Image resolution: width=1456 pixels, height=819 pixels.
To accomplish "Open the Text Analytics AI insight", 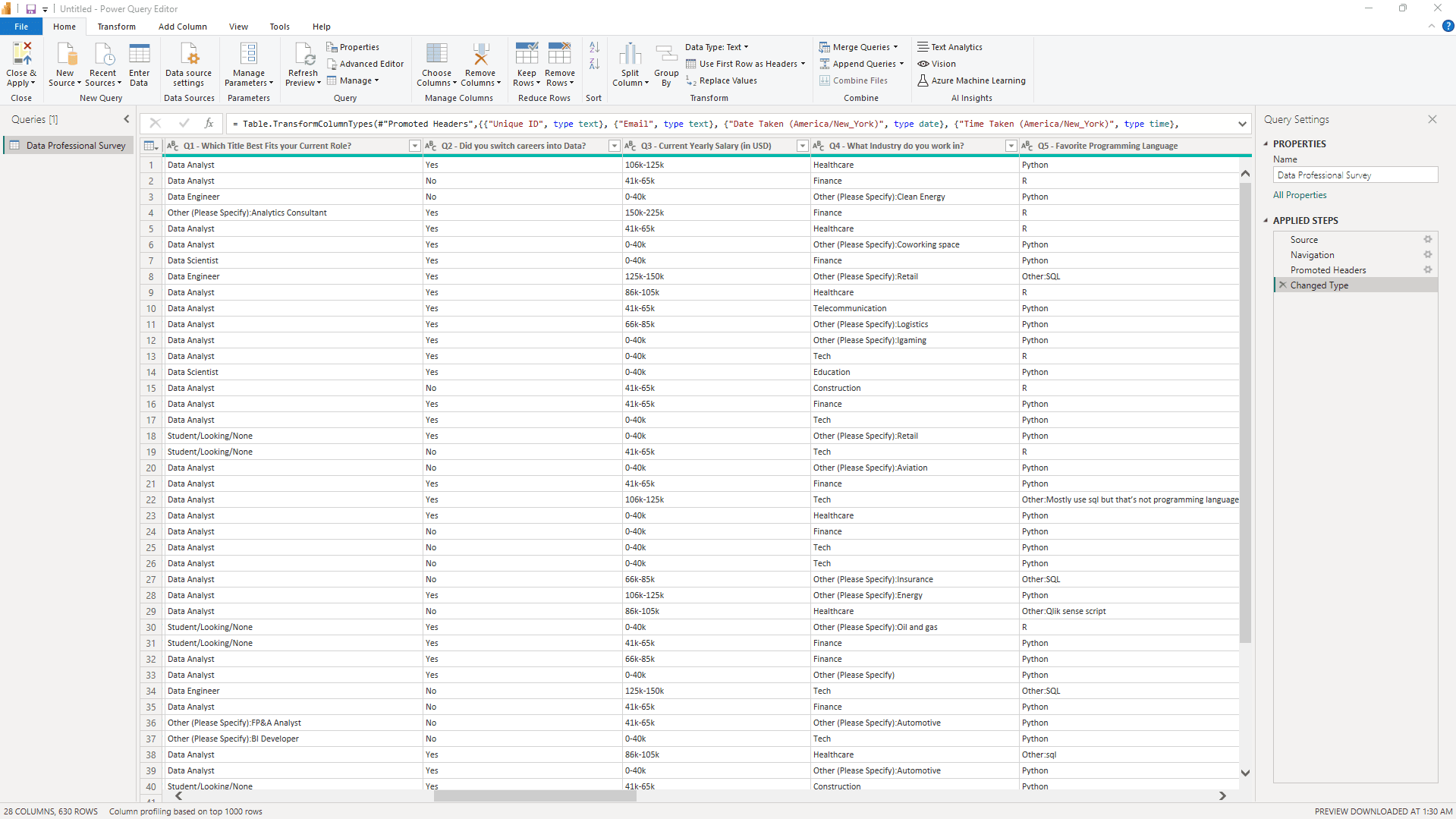I will point(950,47).
